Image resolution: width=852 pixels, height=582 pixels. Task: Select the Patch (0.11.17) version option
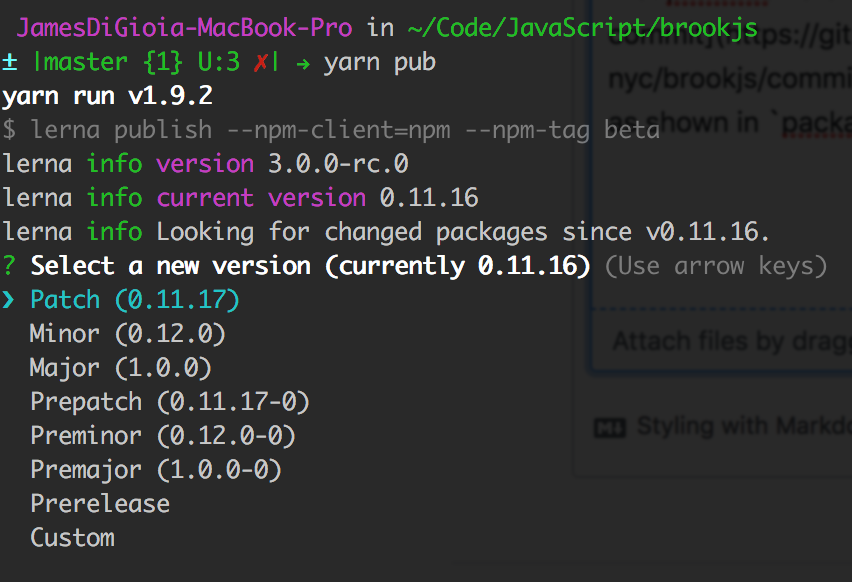pos(135,300)
